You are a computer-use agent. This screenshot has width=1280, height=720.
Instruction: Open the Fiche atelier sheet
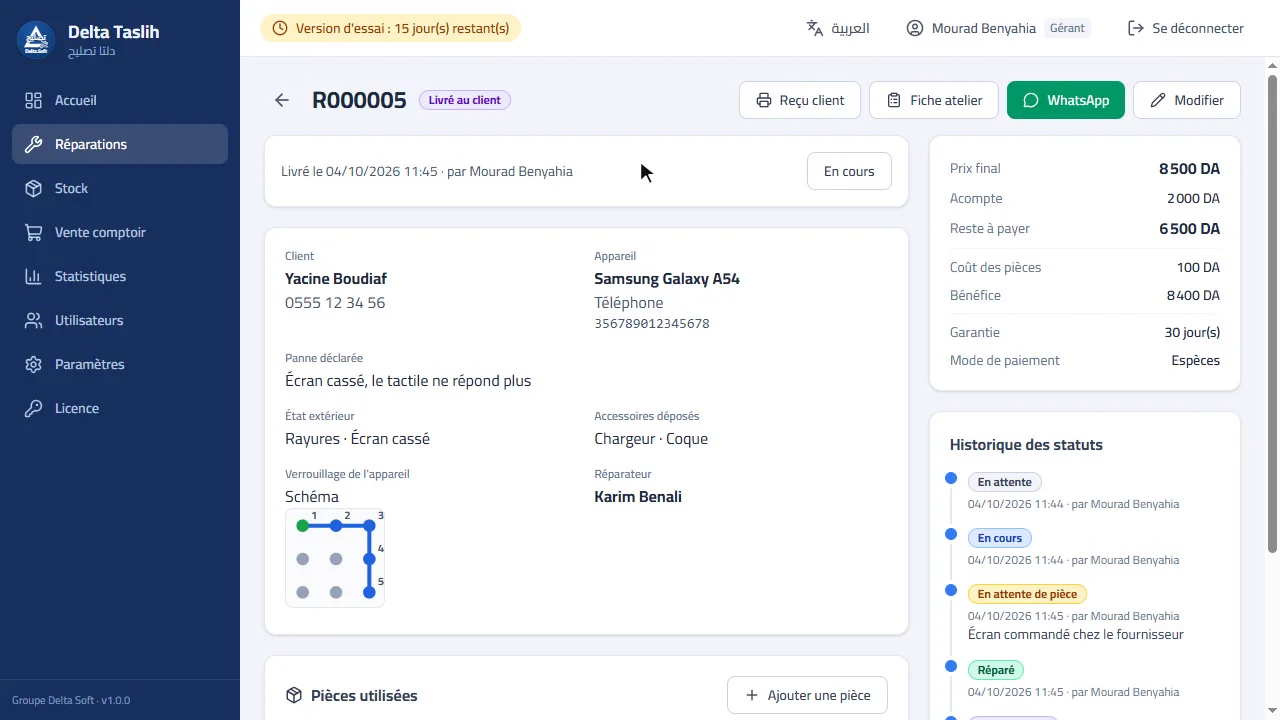pyautogui.click(x=934, y=100)
